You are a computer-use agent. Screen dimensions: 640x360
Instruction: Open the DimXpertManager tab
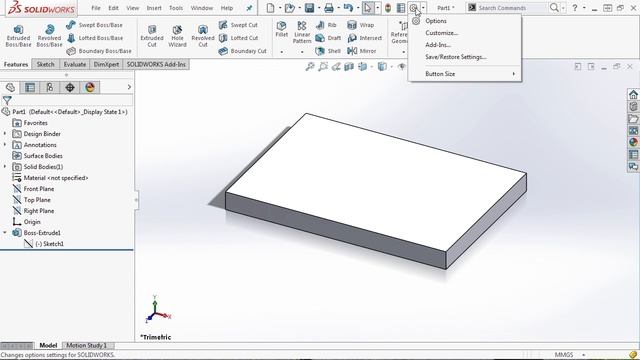point(70,87)
